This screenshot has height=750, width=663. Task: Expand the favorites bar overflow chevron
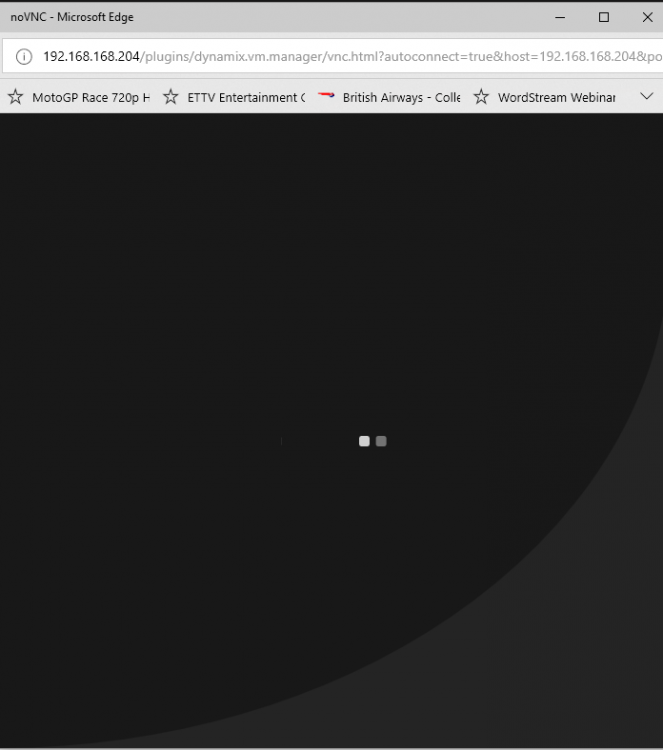(x=647, y=96)
